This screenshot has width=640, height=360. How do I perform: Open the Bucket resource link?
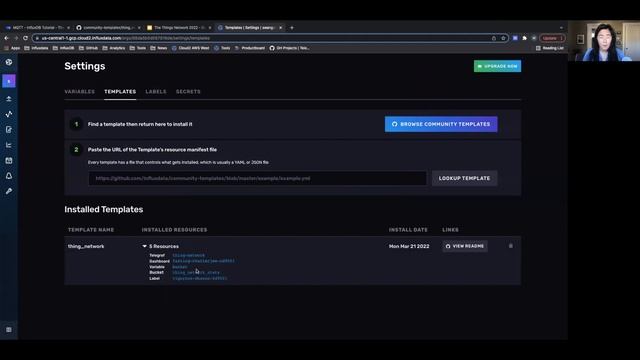click(x=196, y=272)
